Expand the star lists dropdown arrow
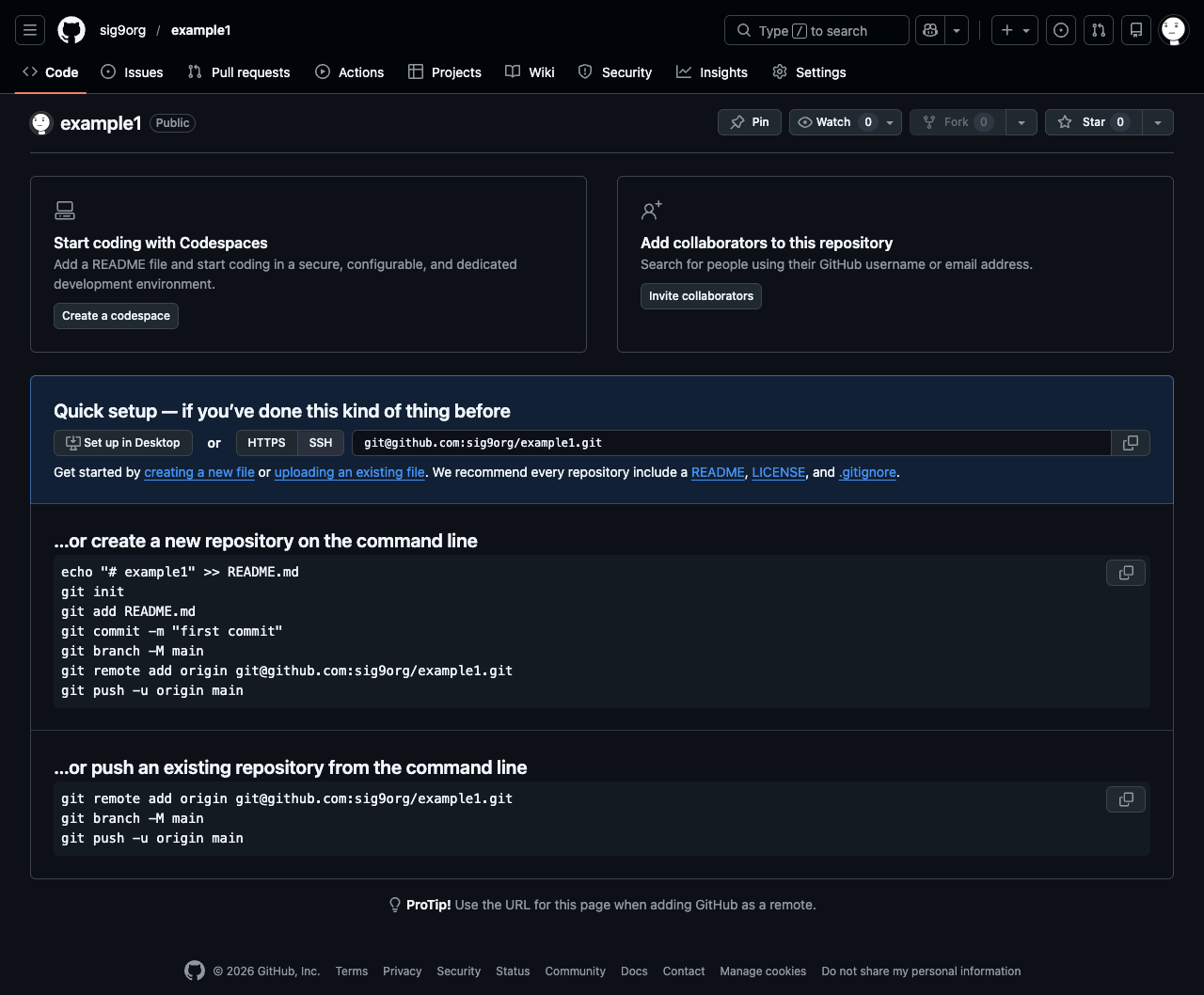The image size is (1204, 995). coord(1158,122)
